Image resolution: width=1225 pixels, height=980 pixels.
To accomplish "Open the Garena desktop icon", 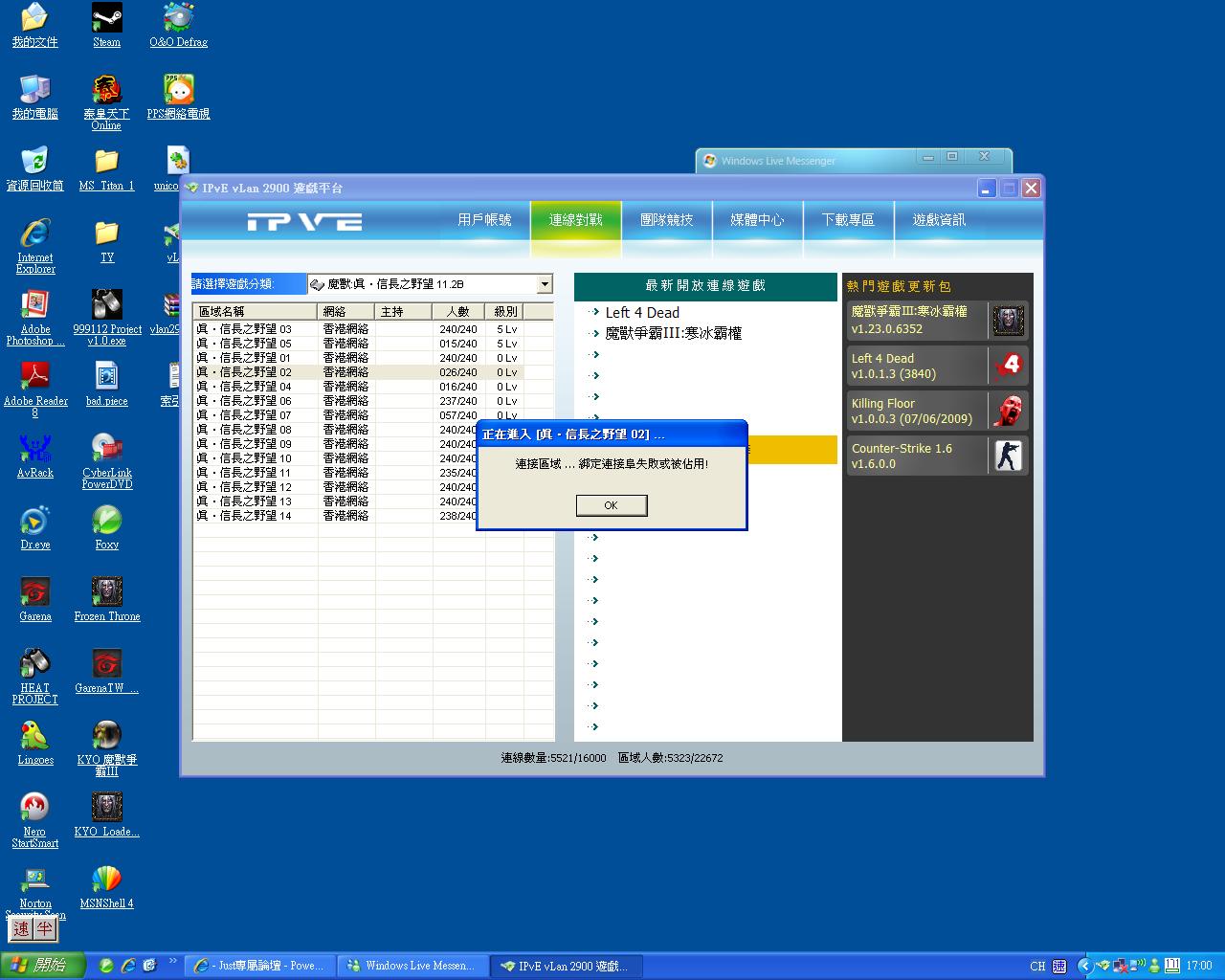I will point(35,593).
